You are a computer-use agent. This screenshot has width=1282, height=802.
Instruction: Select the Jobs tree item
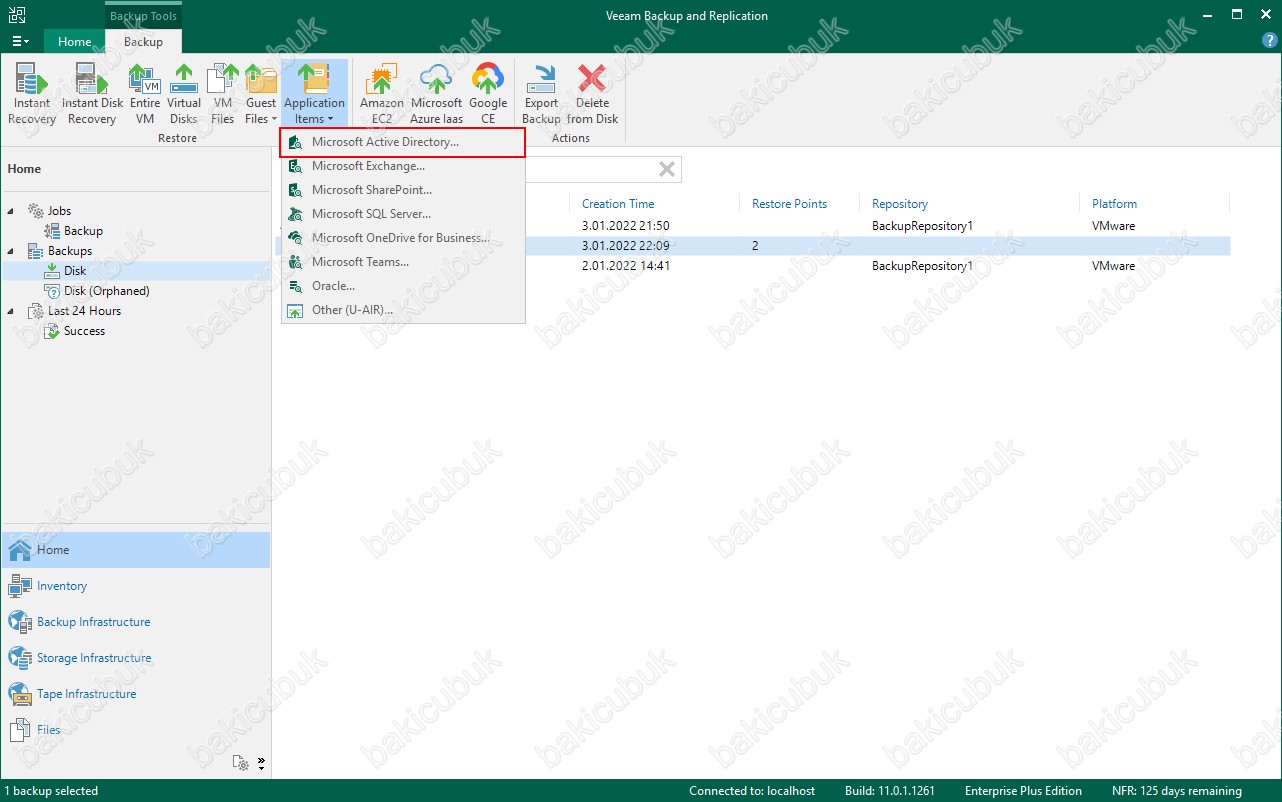pos(49,211)
